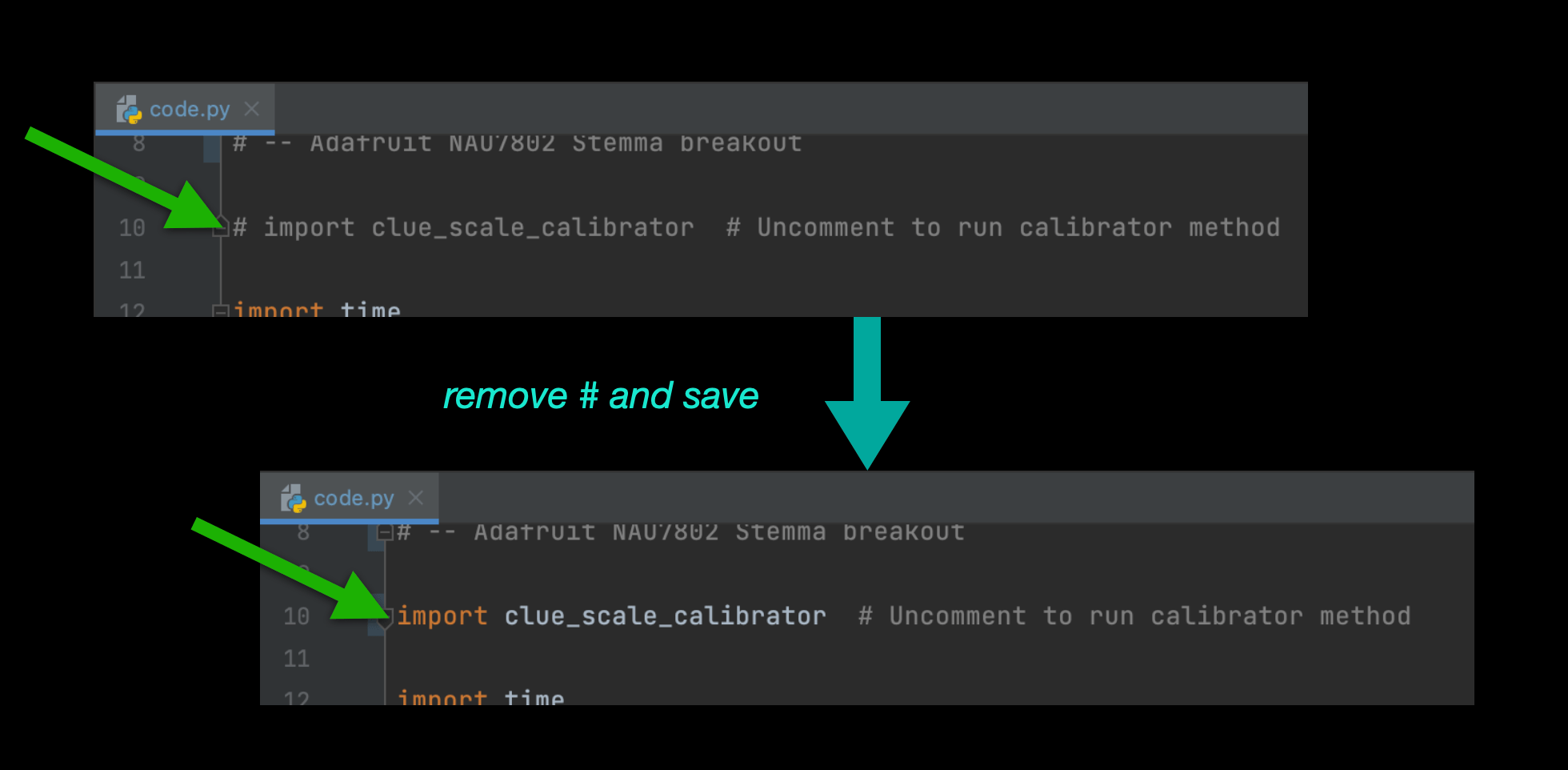Collapse the fold marker beside '# import clue_scale_calibrator'
Viewport: 1568px width, 770px height.
221,227
